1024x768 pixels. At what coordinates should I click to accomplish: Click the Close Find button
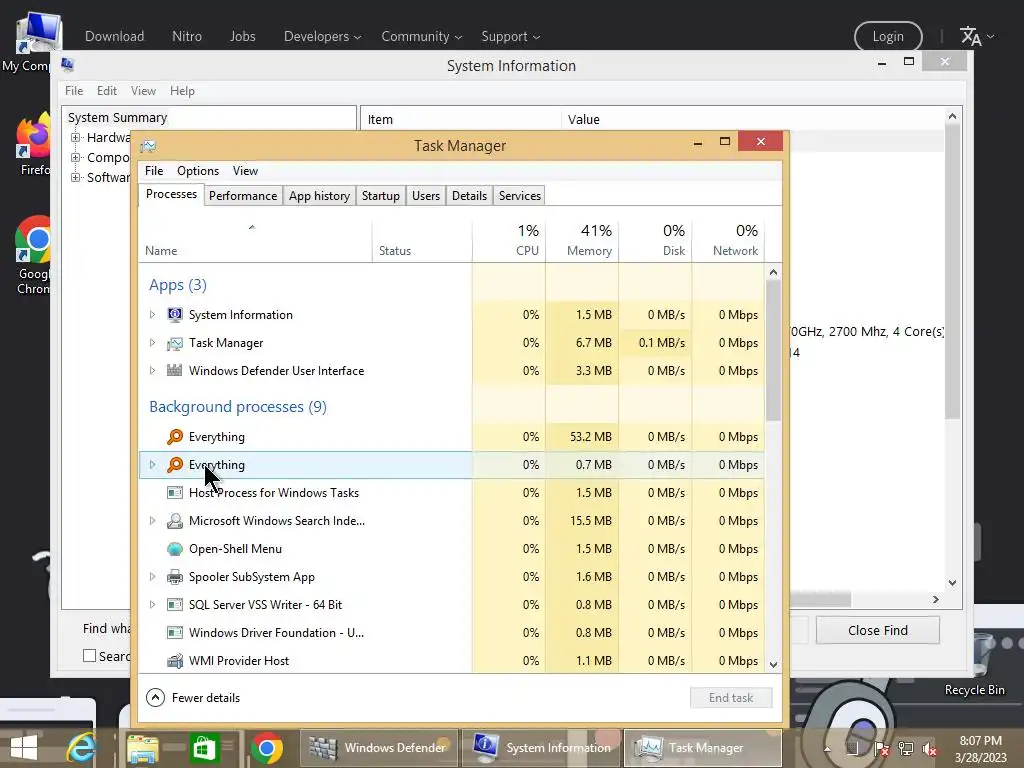(x=878, y=630)
